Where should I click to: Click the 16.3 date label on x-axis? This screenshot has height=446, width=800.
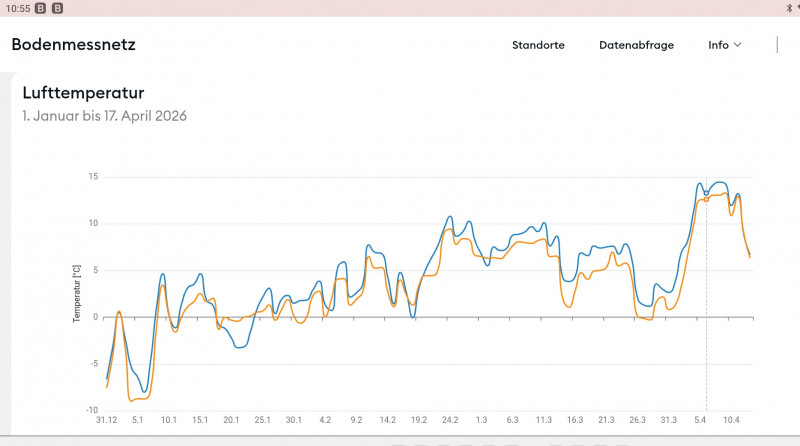(x=575, y=420)
